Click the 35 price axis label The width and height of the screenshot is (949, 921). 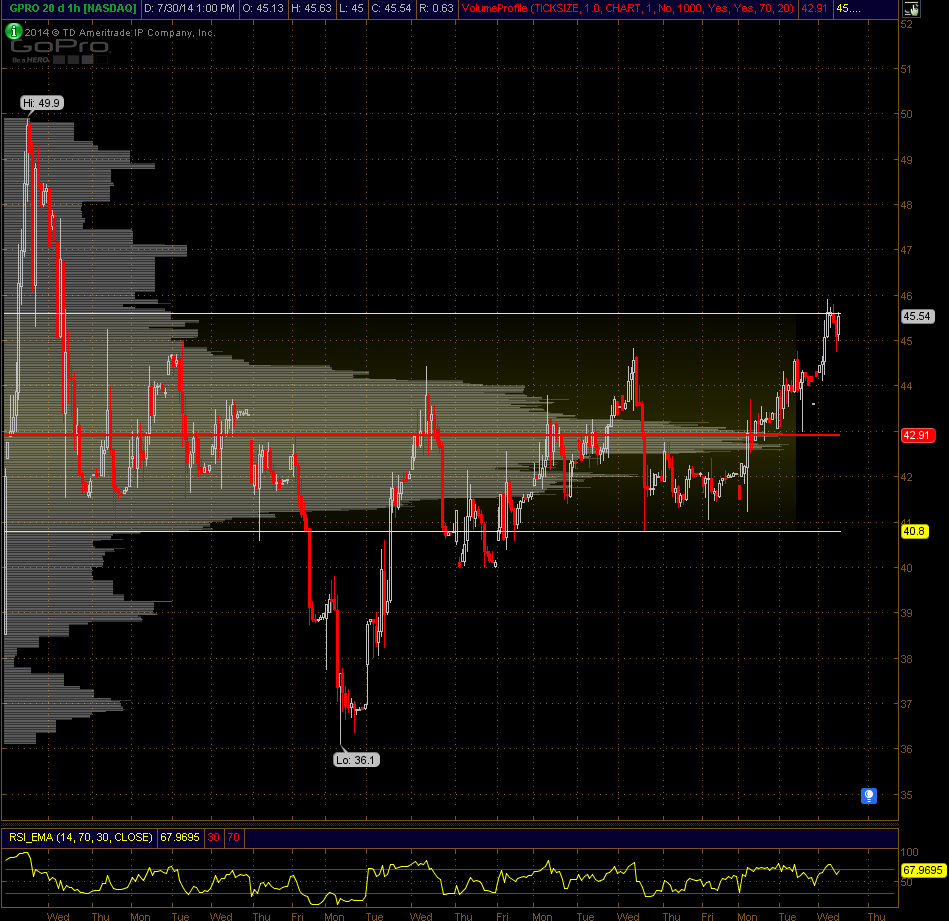coord(906,795)
